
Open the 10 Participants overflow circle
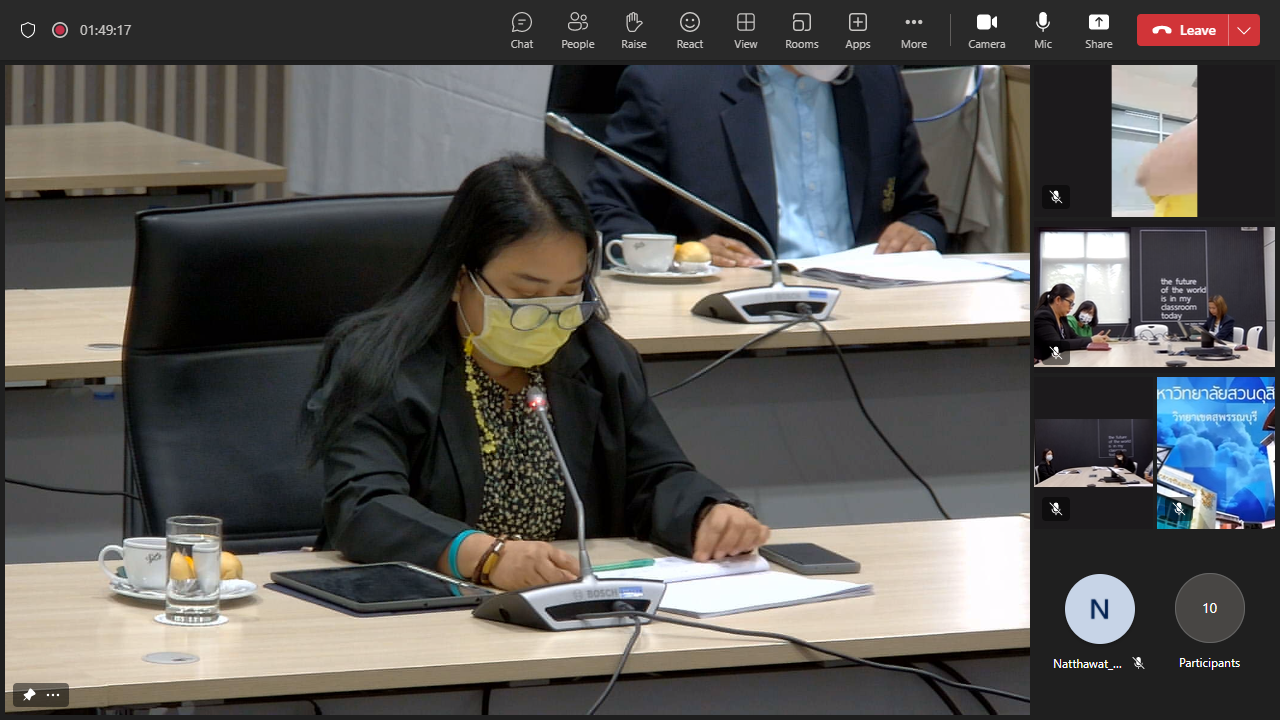(x=1210, y=608)
